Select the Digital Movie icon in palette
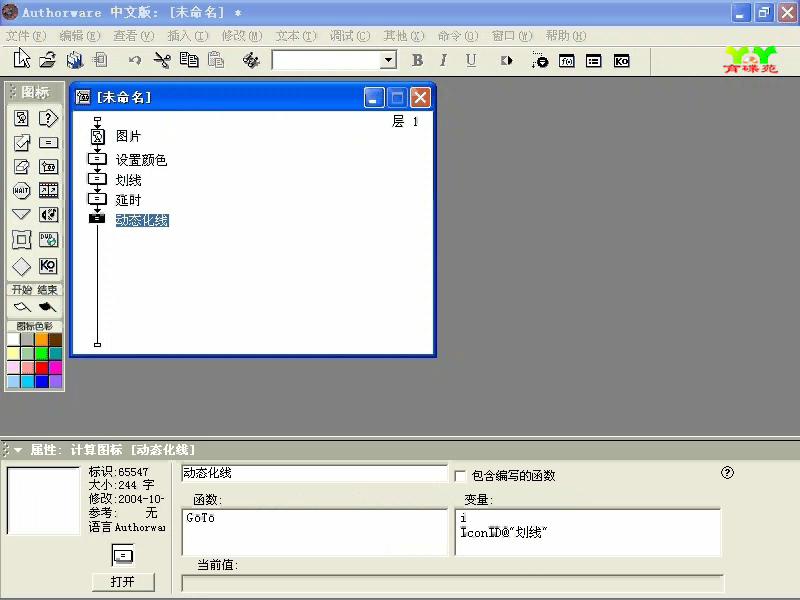 pos(48,190)
